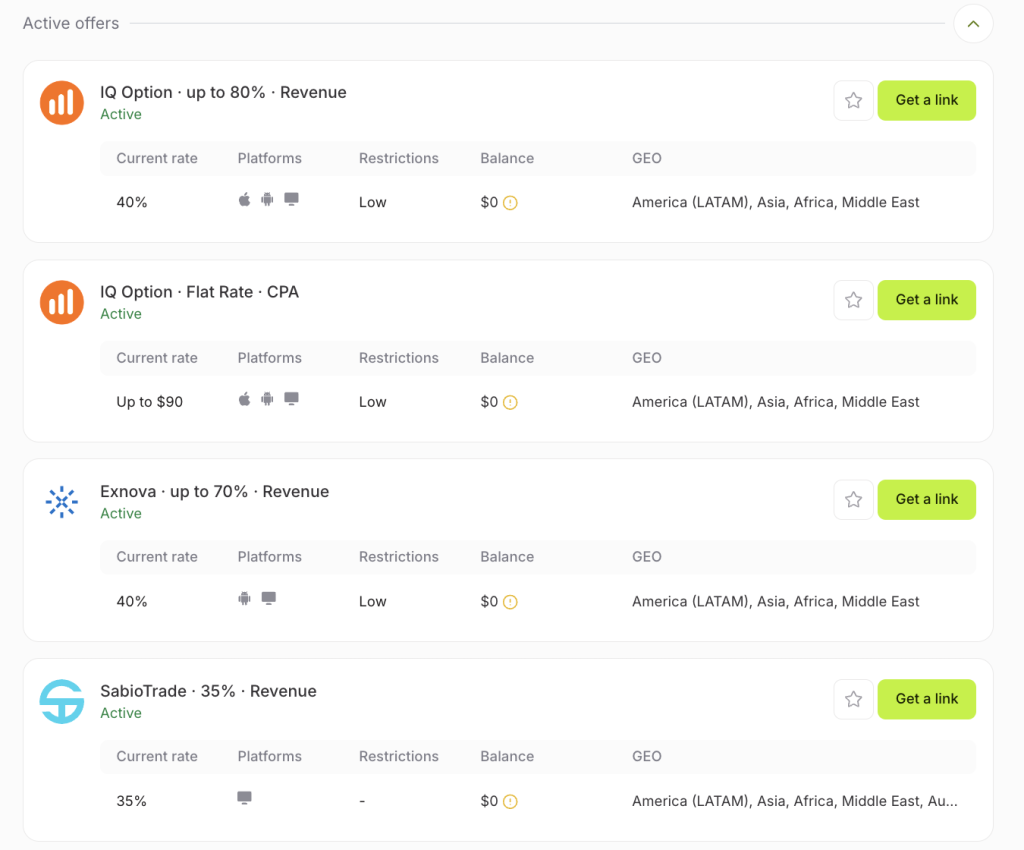Click the '35%' current rate for SabioTrade

pos(131,801)
